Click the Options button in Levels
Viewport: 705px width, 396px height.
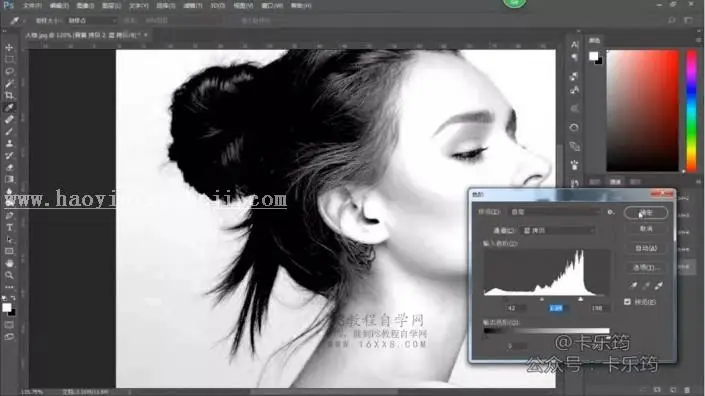point(646,267)
